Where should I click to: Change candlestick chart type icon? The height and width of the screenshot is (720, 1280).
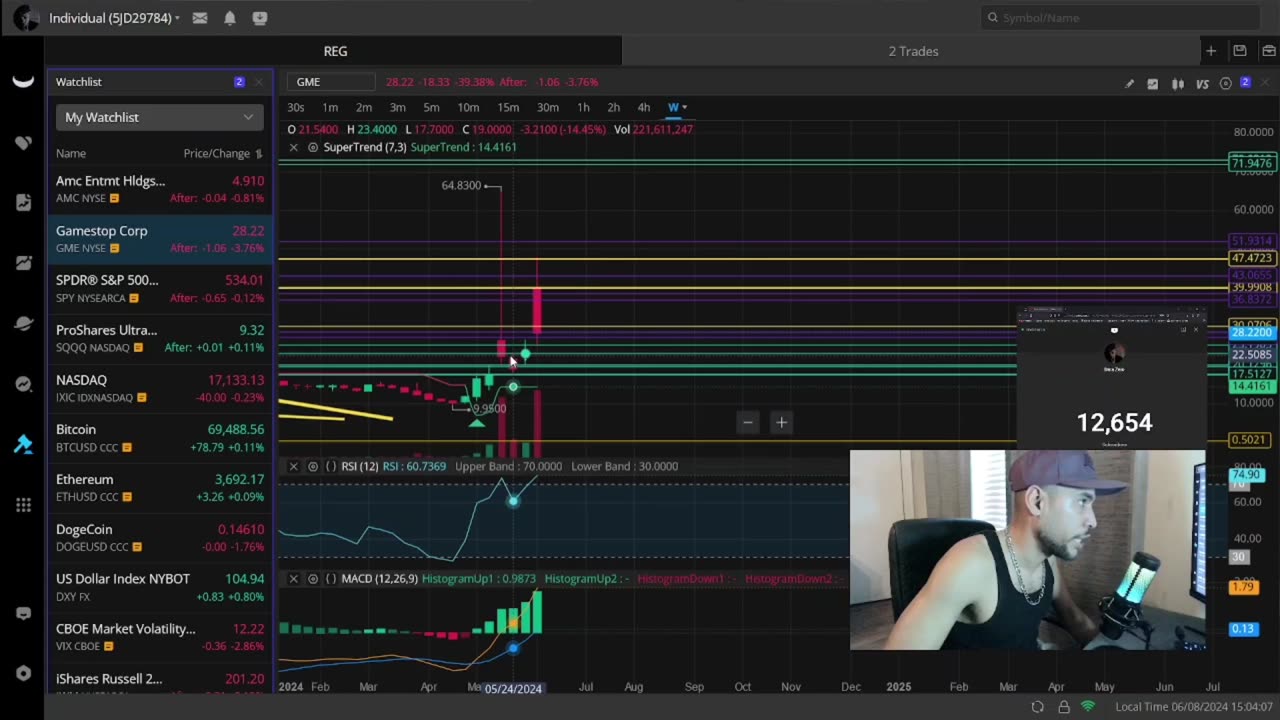(1178, 83)
